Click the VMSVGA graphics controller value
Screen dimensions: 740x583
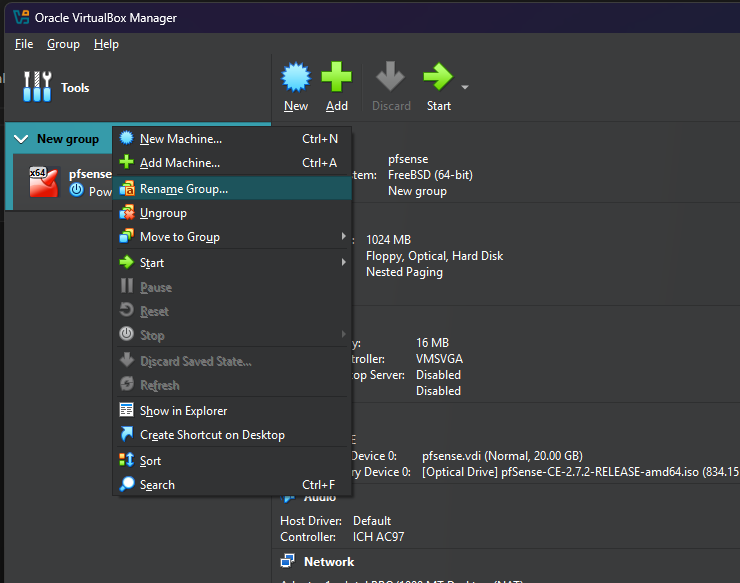point(439,359)
